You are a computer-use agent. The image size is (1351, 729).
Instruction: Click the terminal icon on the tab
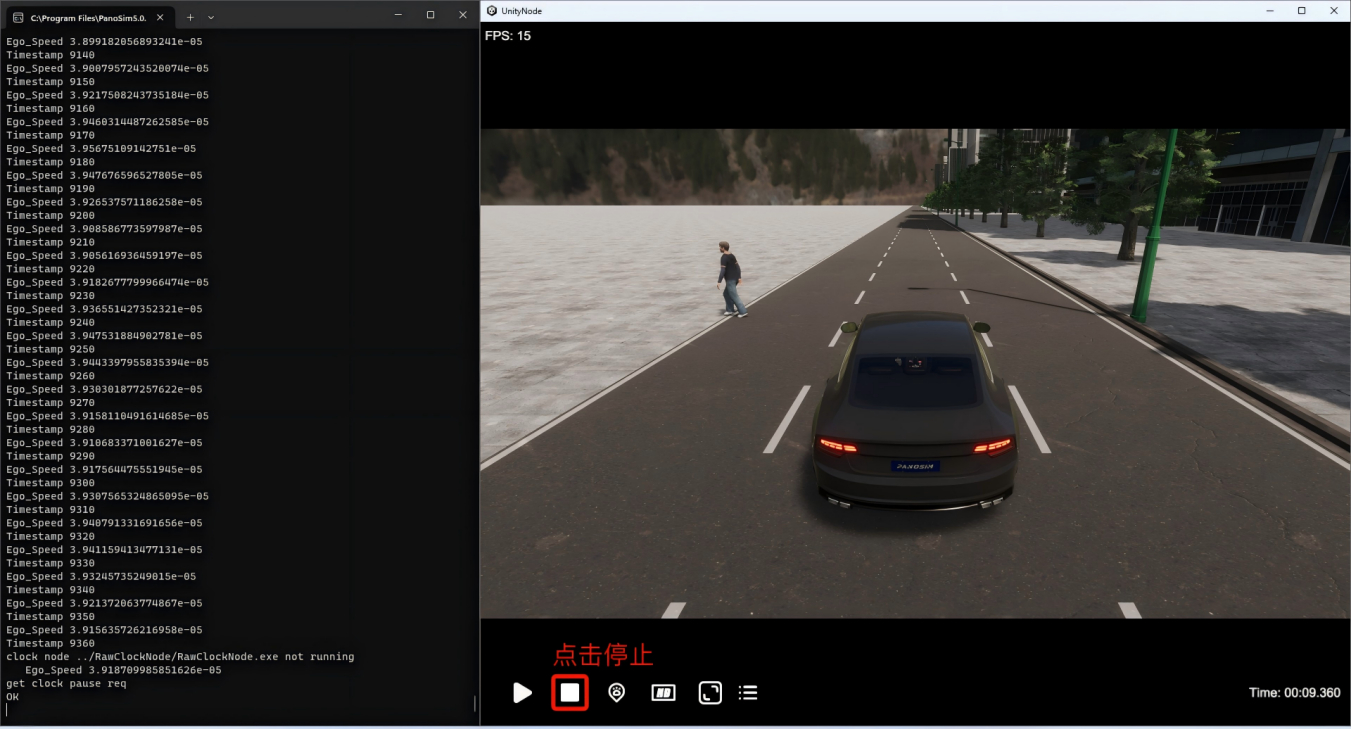(x=18, y=17)
